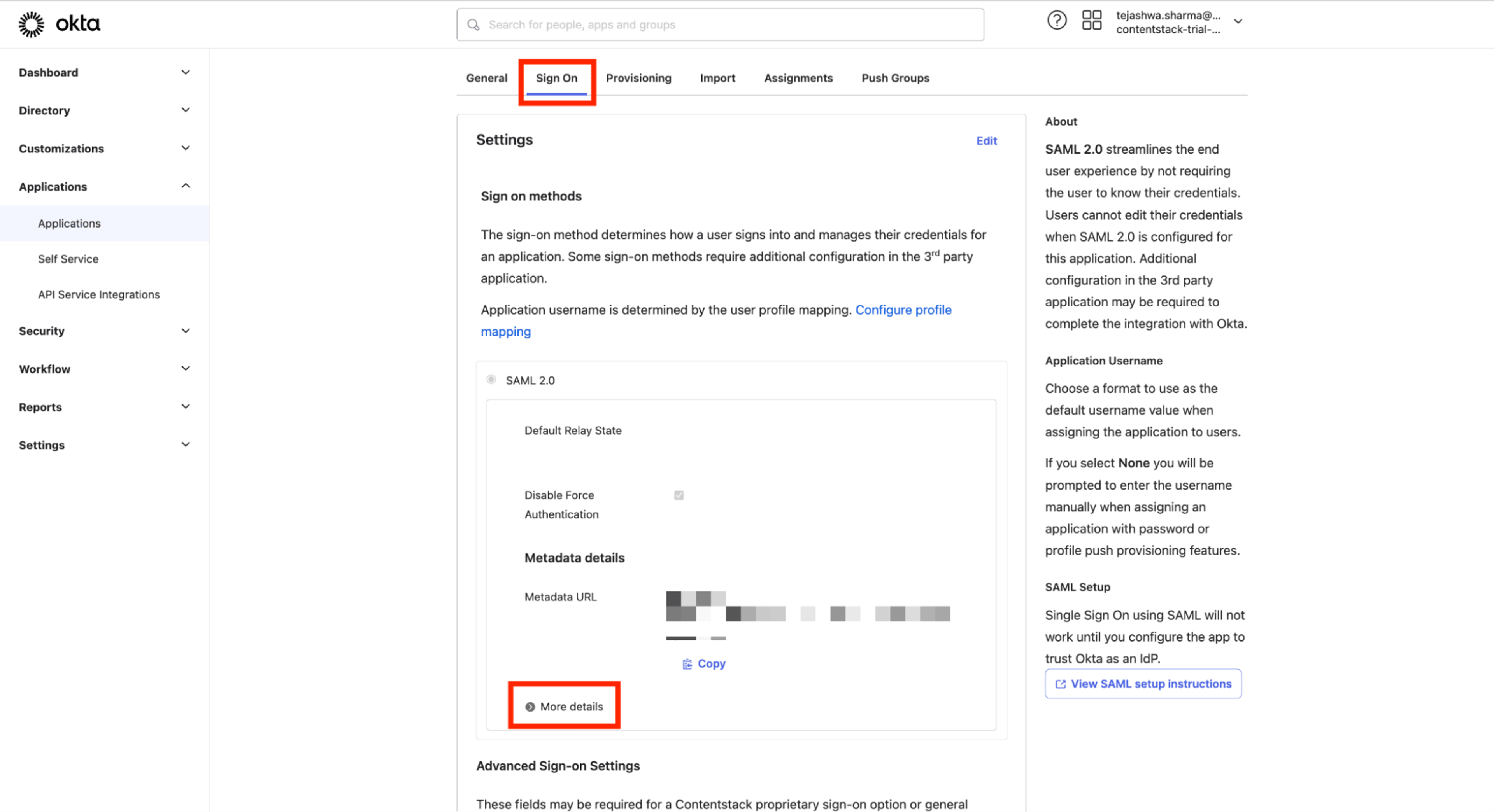This screenshot has width=1494, height=812.
Task: Click the Applications section label in sidebar
Action: [52, 187]
